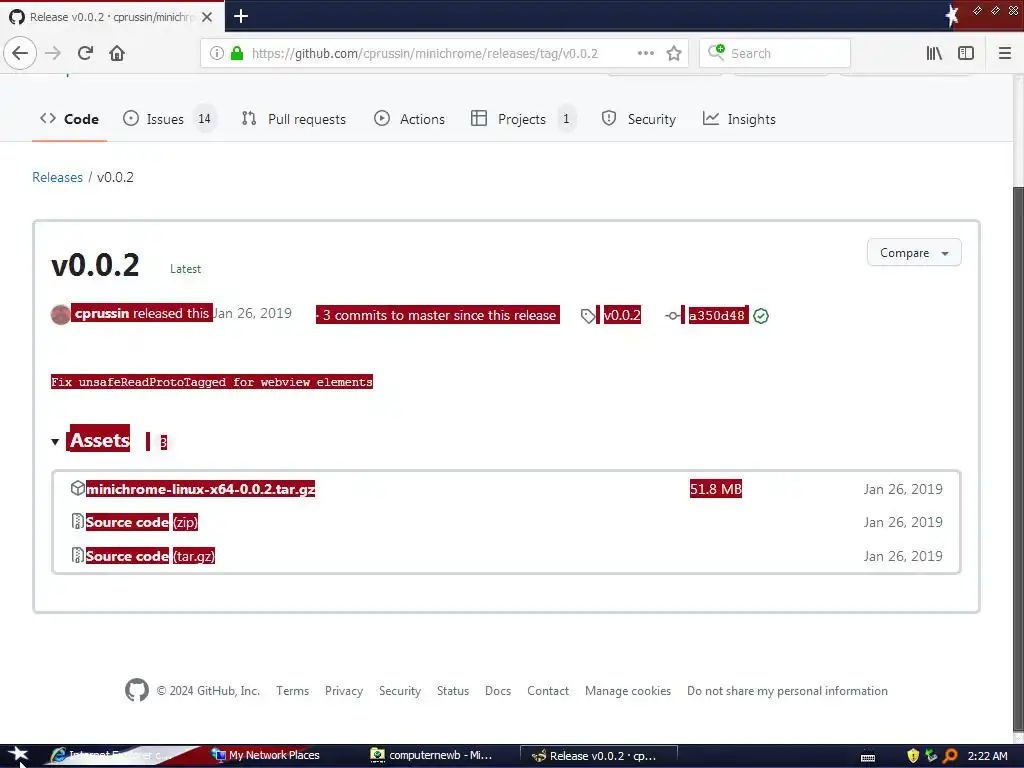Open the Terms footer link
This screenshot has height=768, width=1024.
coord(293,691)
